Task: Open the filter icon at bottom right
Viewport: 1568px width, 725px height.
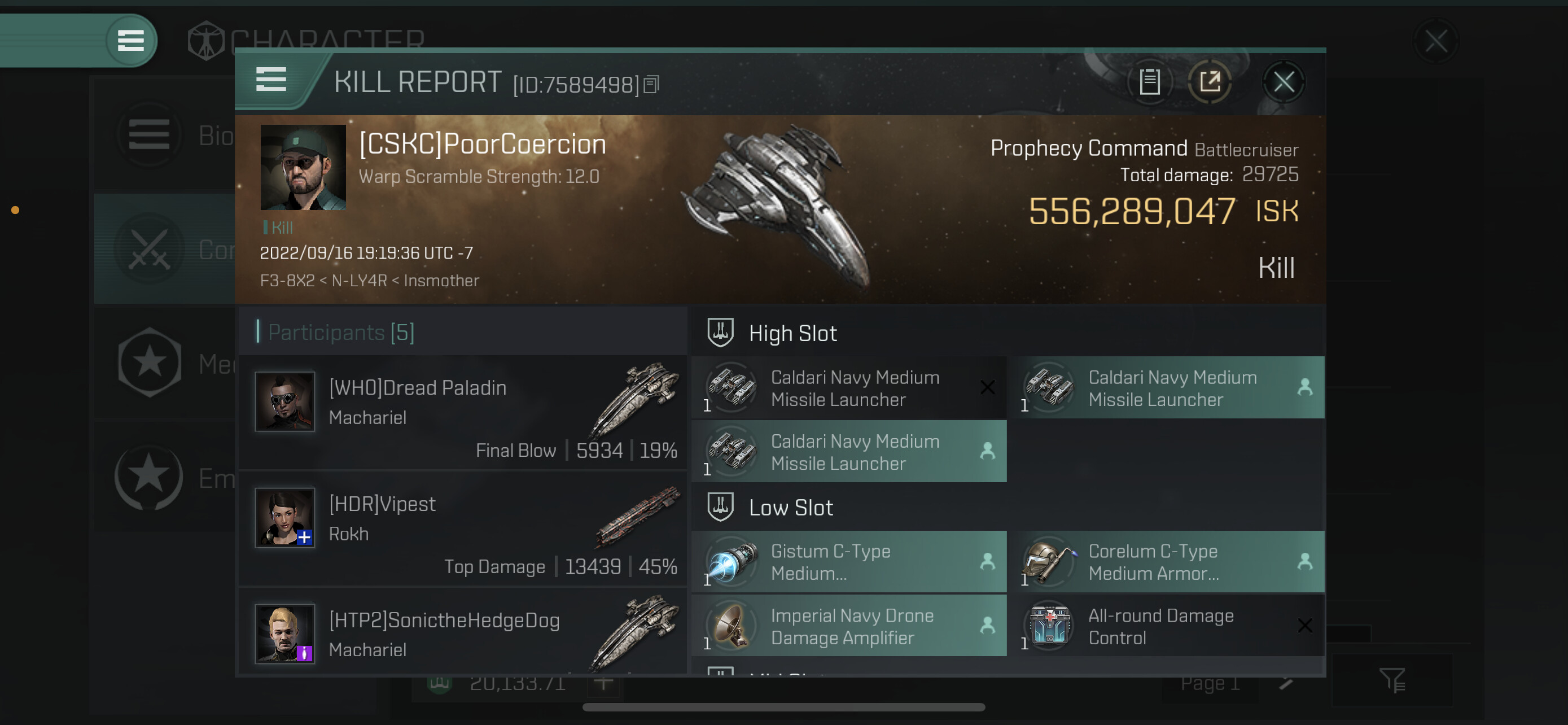Action: (x=1391, y=680)
